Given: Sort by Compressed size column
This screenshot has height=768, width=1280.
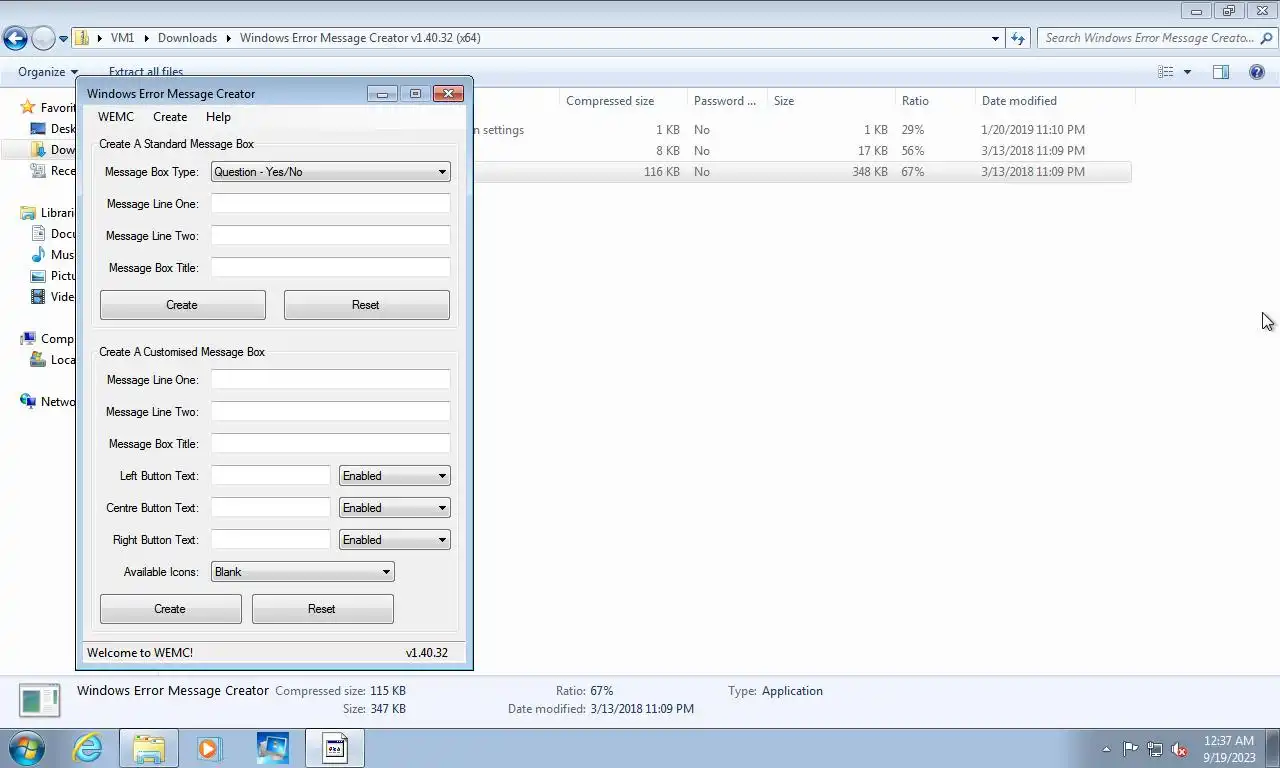Looking at the screenshot, I should tap(623, 101).
